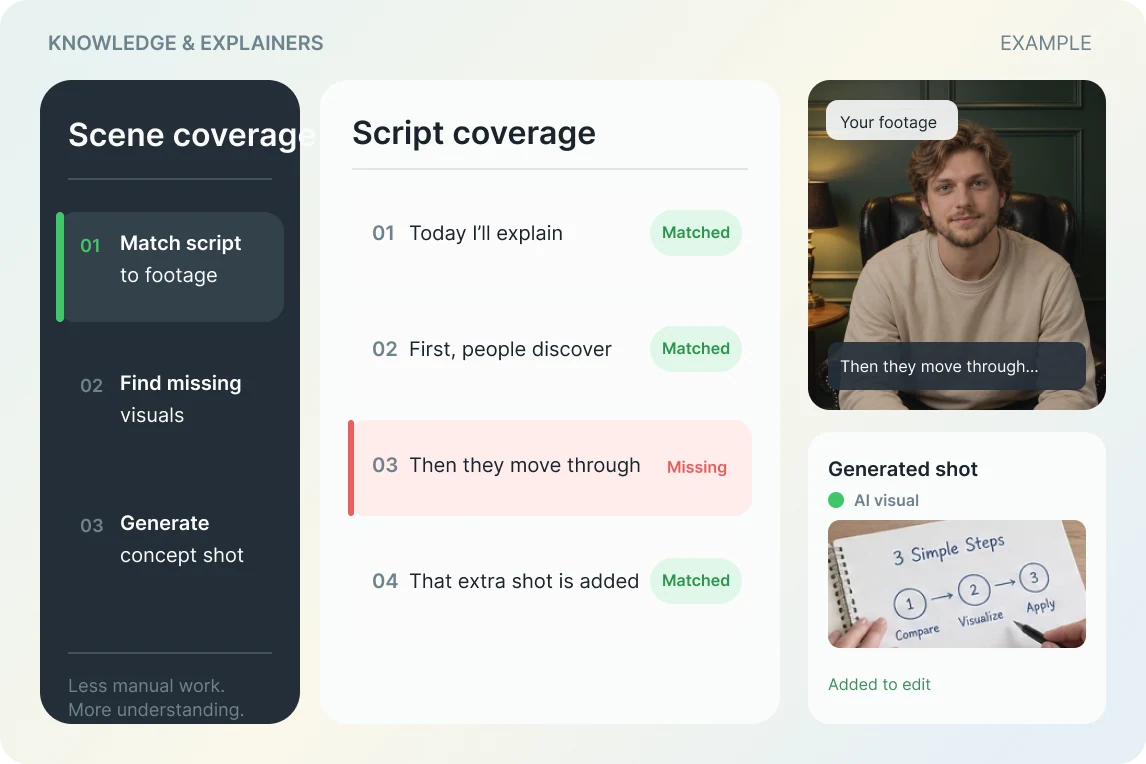The width and height of the screenshot is (1146, 764).
Task: Select script line 'That extra shot is added'
Action: click(x=524, y=581)
